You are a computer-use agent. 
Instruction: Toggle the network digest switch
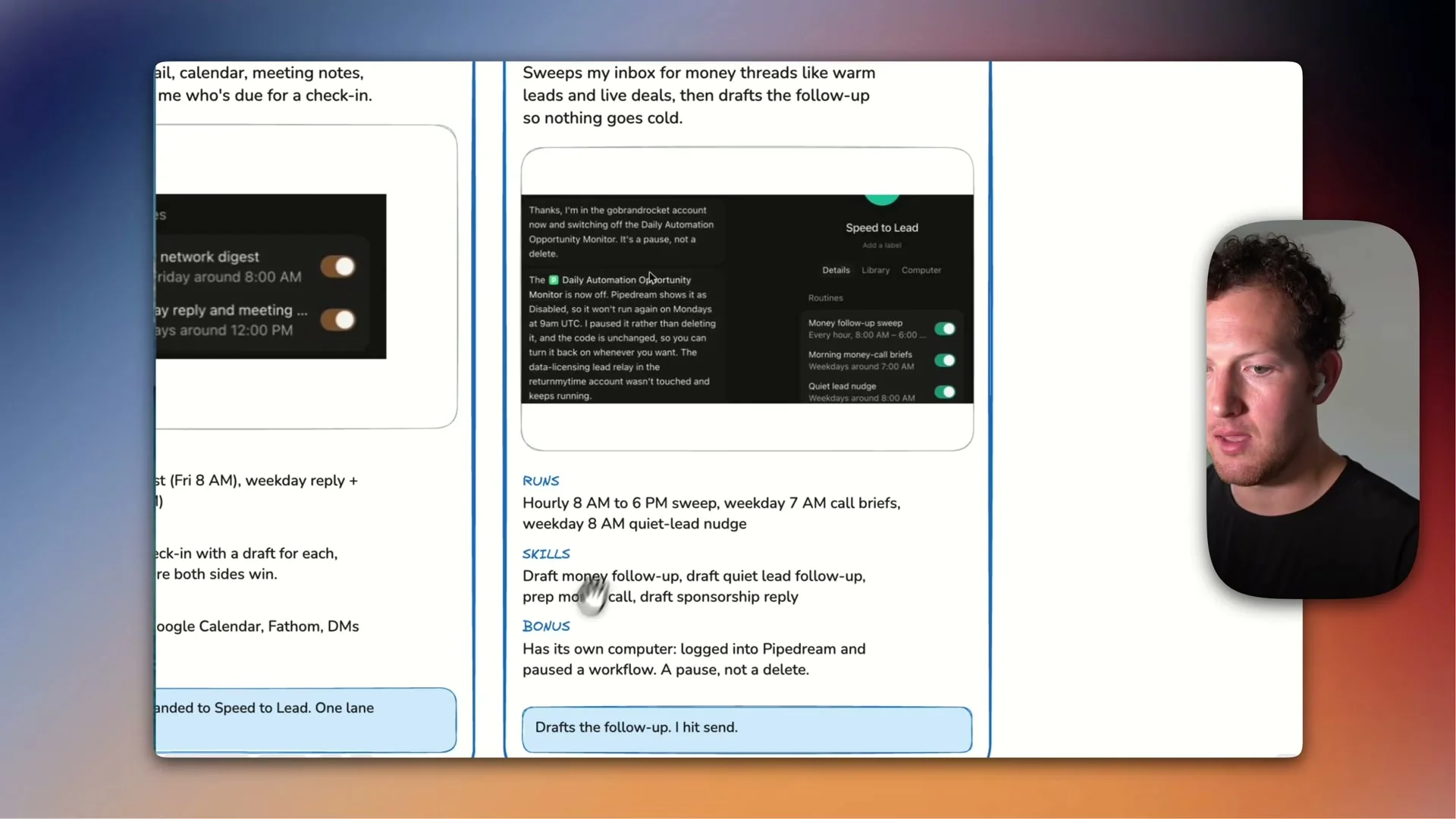[337, 266]
